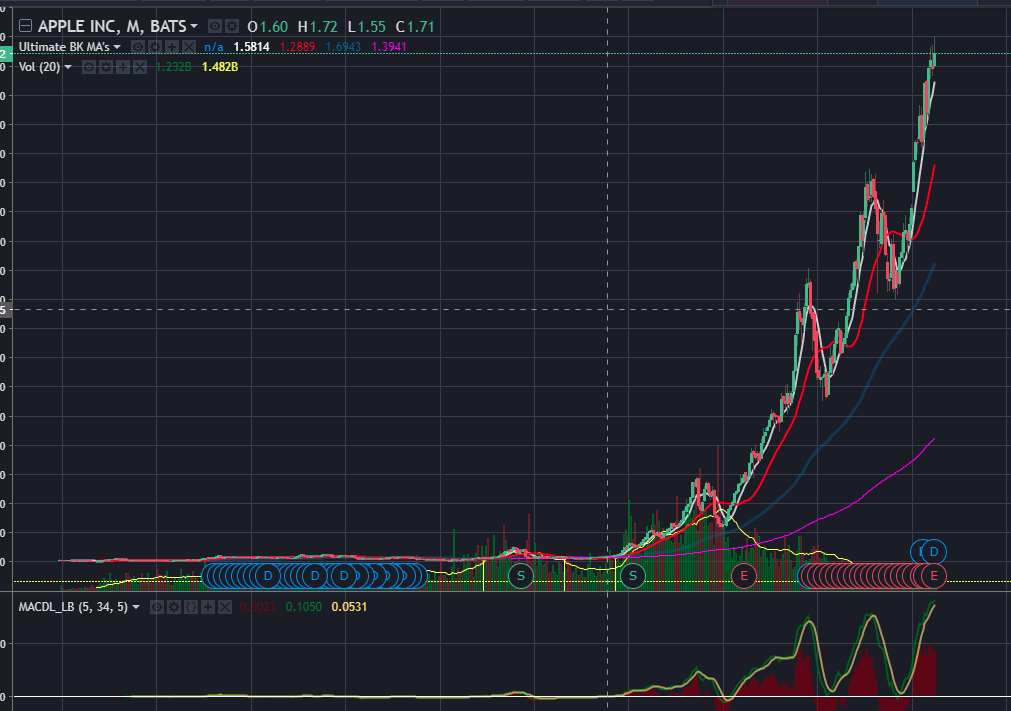Select the open price value O1.60
The width and height of the screenshot is (1011, 711).
tap(268, 26)
